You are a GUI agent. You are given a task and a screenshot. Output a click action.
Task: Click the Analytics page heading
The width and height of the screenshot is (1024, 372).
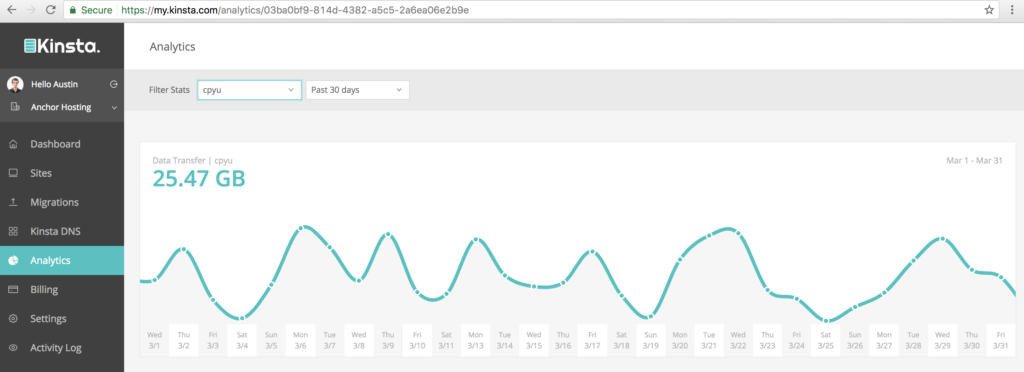(172, 46)
